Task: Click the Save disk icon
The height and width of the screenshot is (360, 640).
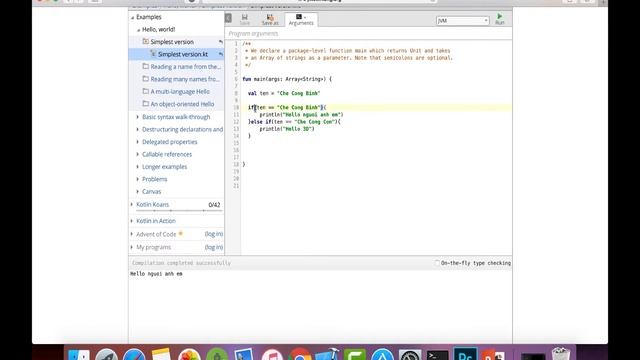Action: point(244,17)
